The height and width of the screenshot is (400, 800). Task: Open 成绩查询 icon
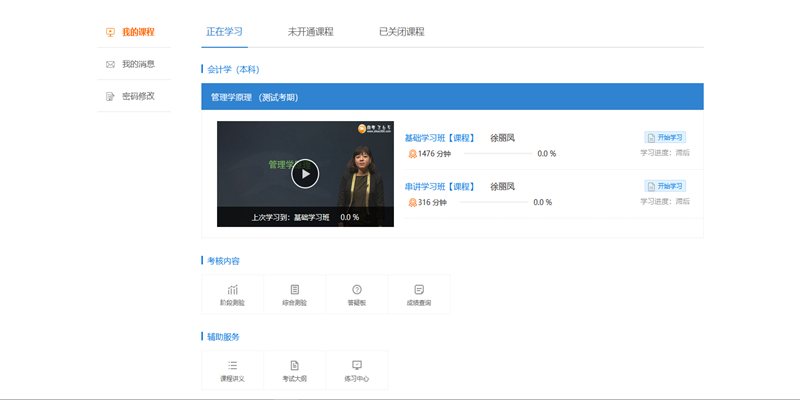click(419, 290)
